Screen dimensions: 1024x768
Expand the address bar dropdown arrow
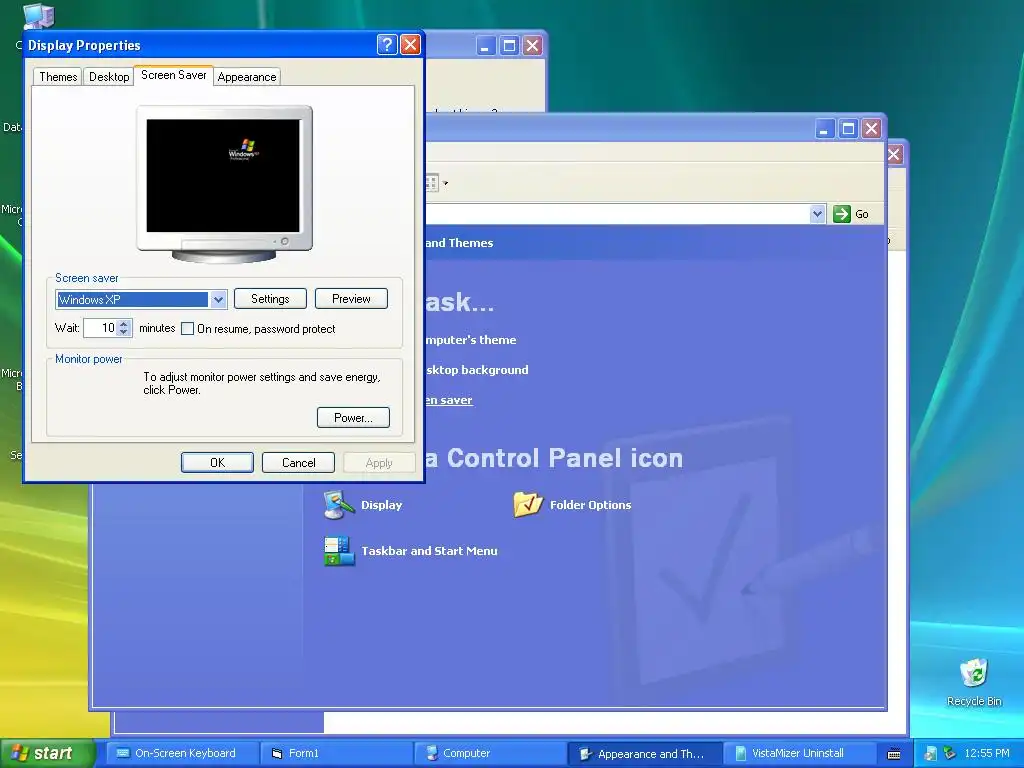pos(817,214)
